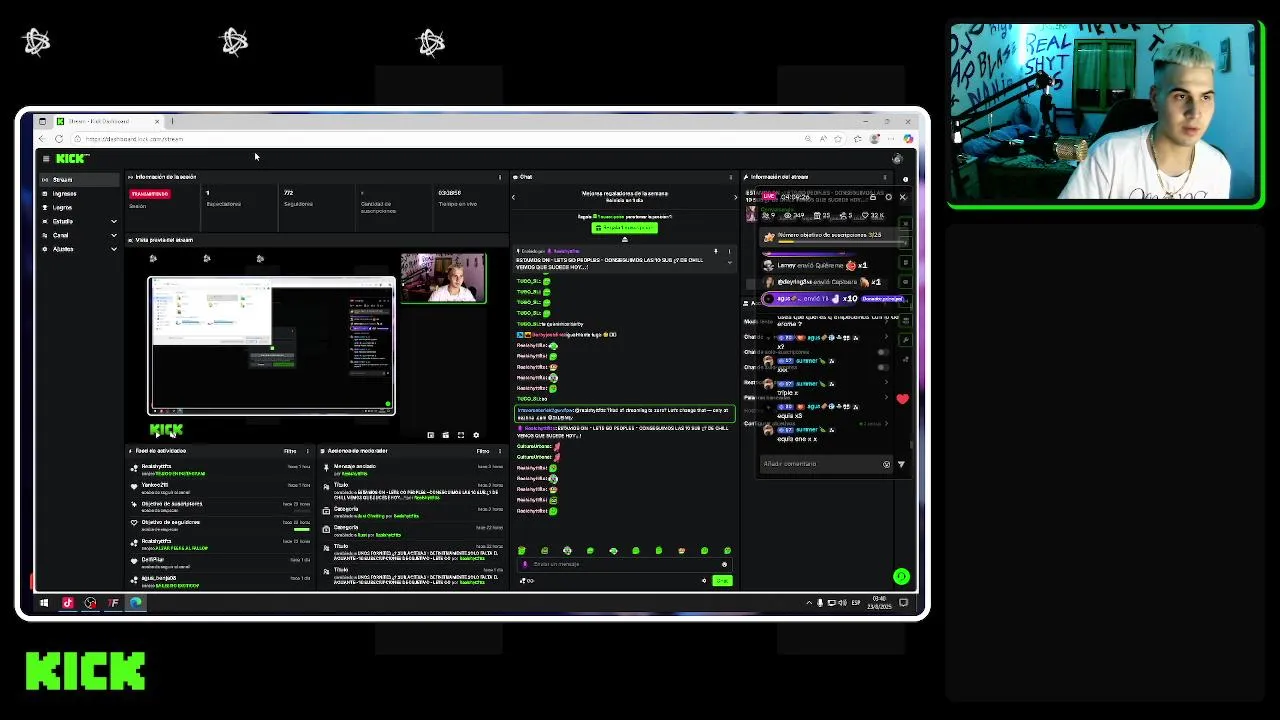The width and height of the screenshot is (1280, 720).
Task: Click the green help bubble button
Action: click(x=901, y=576)
